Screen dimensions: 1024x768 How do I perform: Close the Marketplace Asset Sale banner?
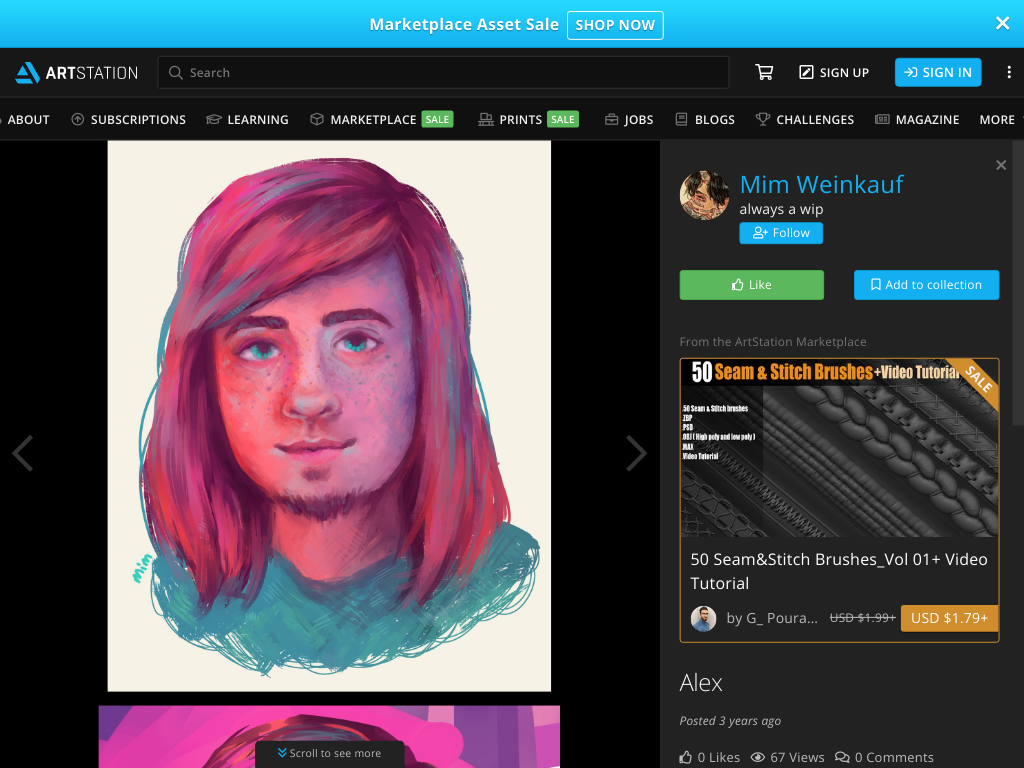[x=1002, y=24]
